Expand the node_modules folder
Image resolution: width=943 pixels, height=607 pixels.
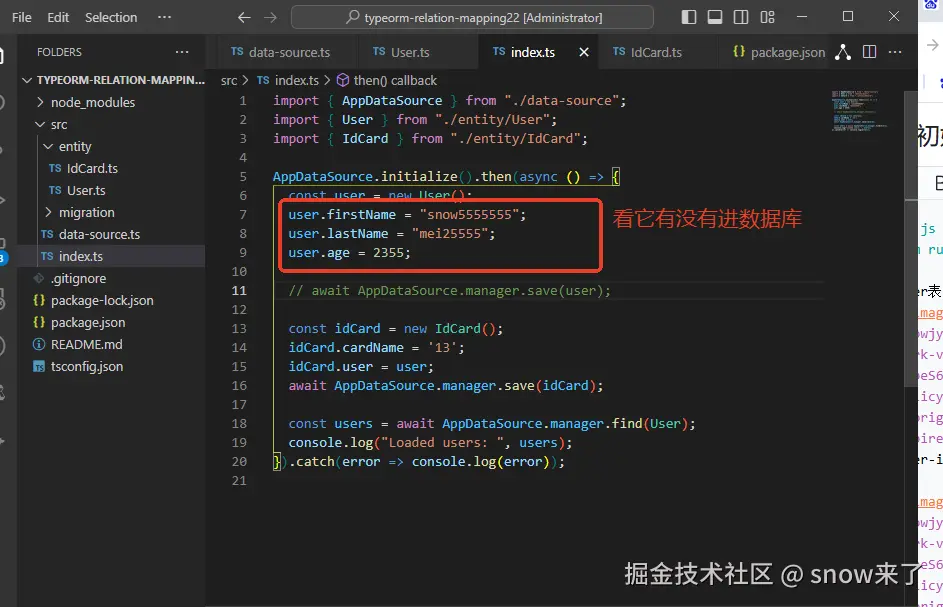tap(111, 102)
